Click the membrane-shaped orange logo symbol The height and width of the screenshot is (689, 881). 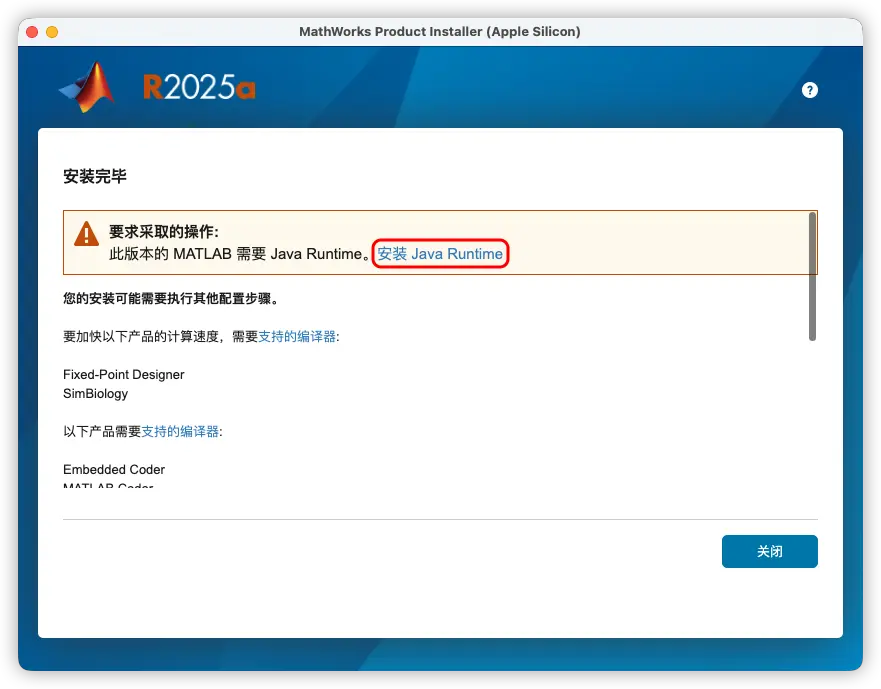pos(85,87)
